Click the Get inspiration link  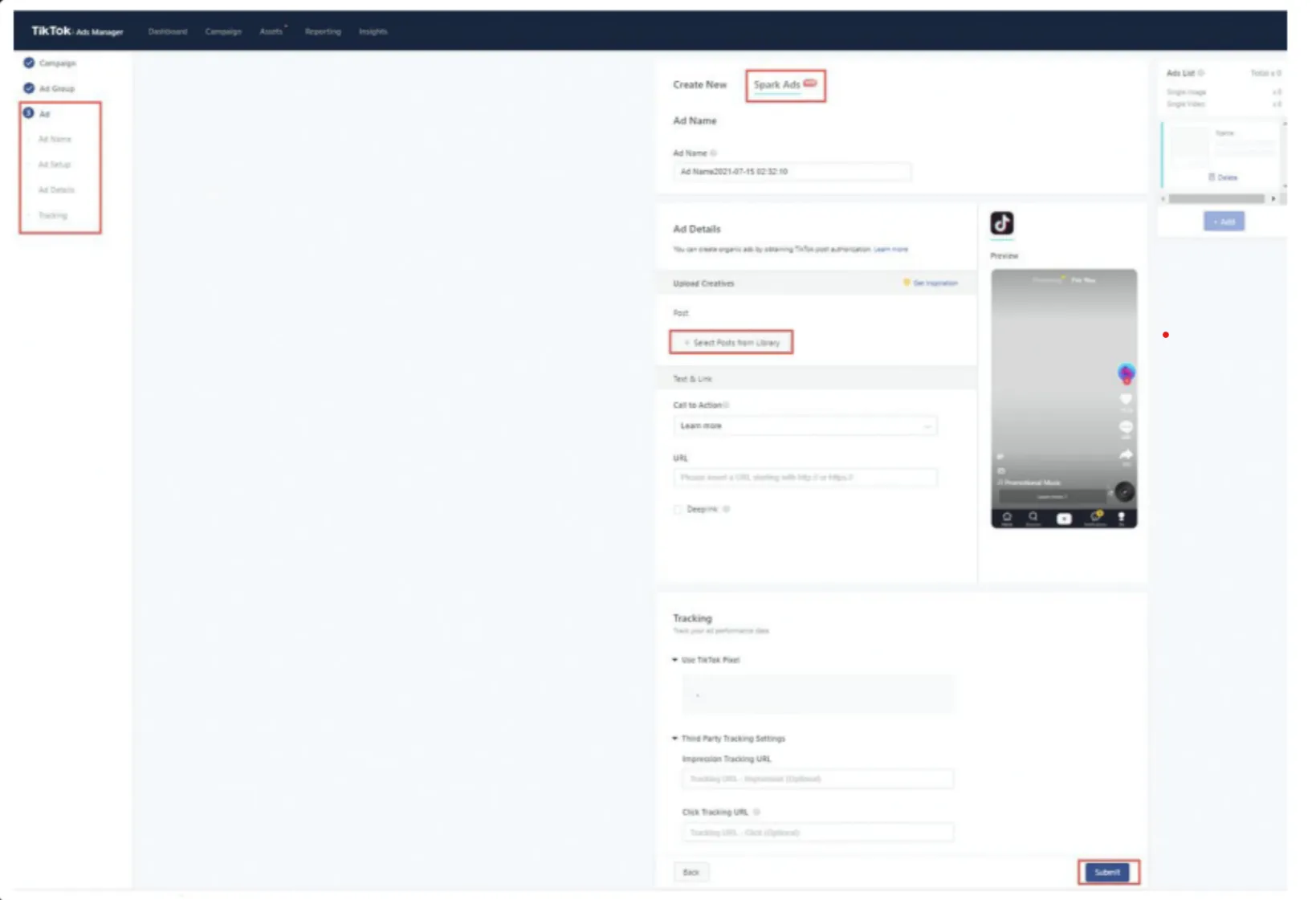pos(931,283)
